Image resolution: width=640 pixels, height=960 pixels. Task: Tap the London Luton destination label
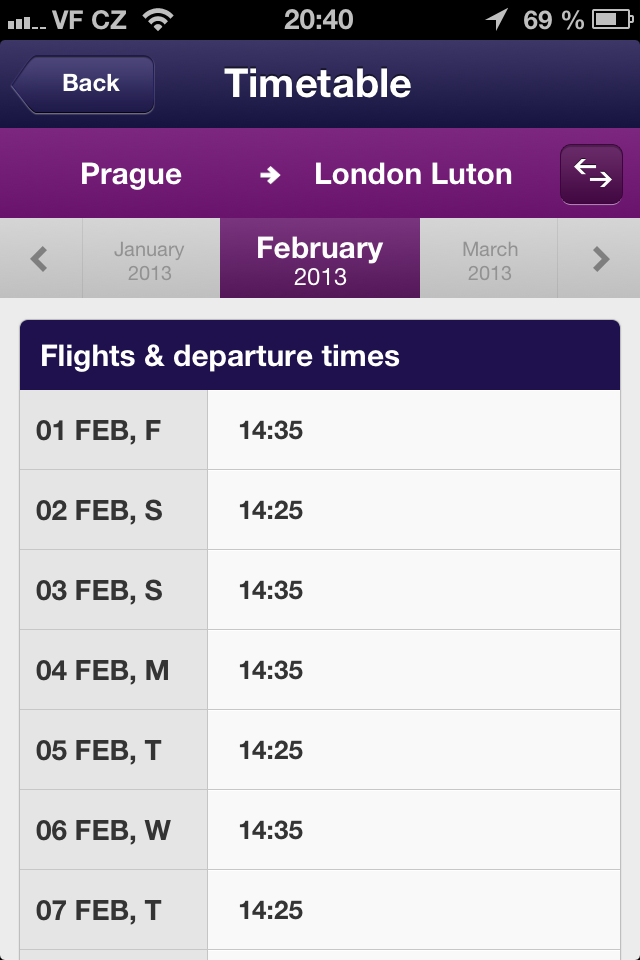coord(413,172)
